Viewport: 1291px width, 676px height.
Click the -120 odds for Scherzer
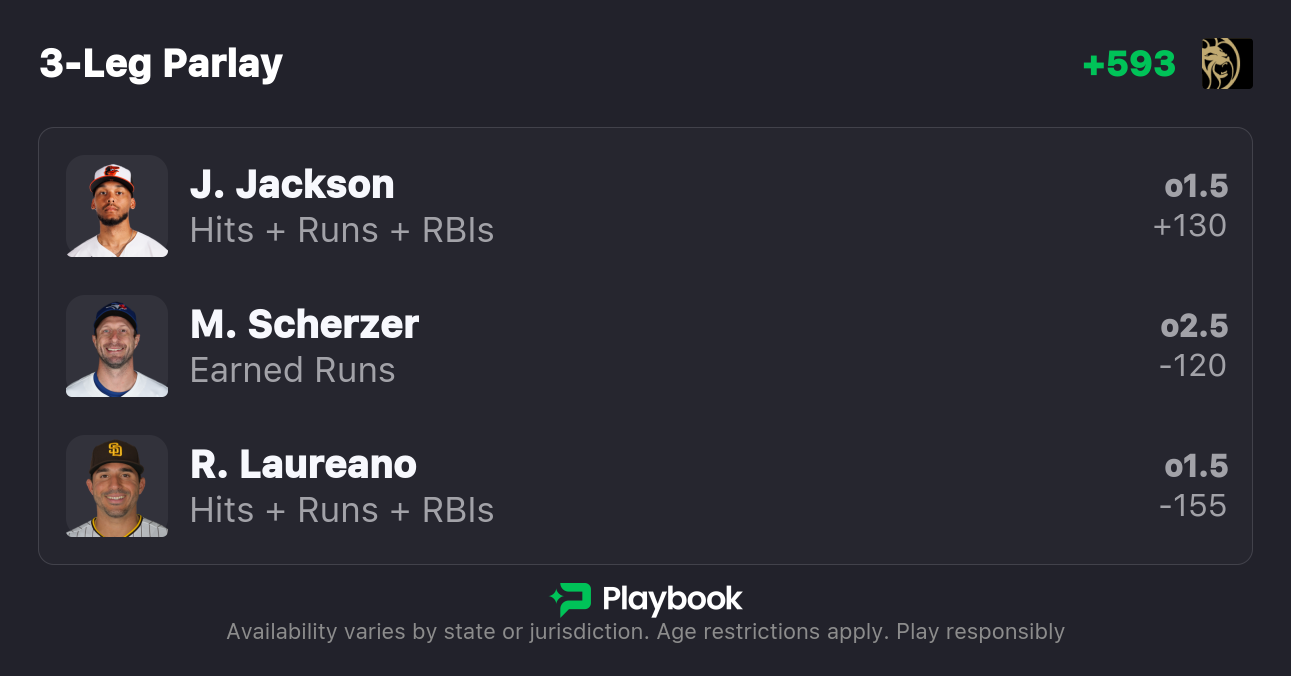coord(1193,366)
